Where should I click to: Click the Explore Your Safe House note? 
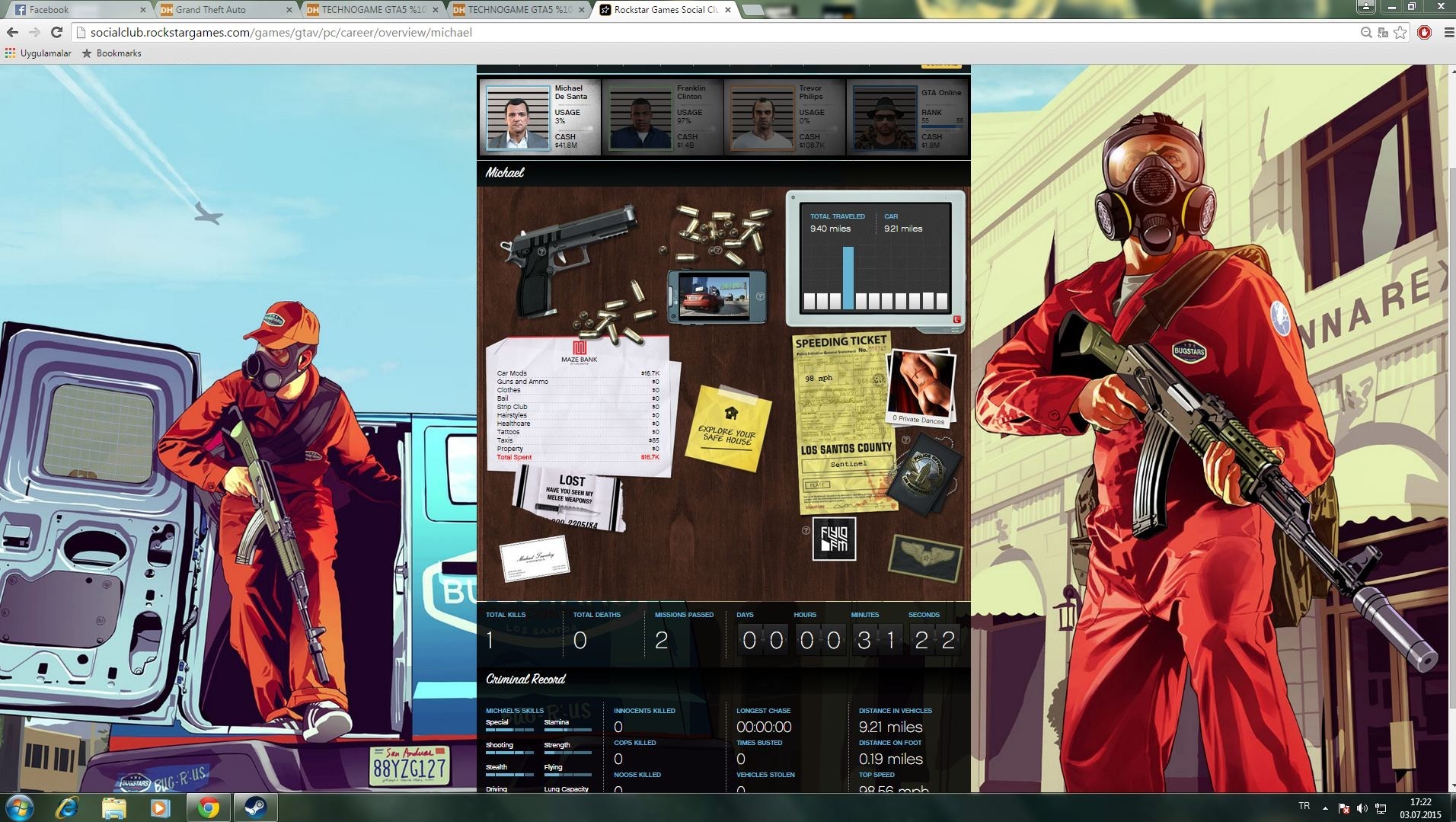click(x=728, y=427)
